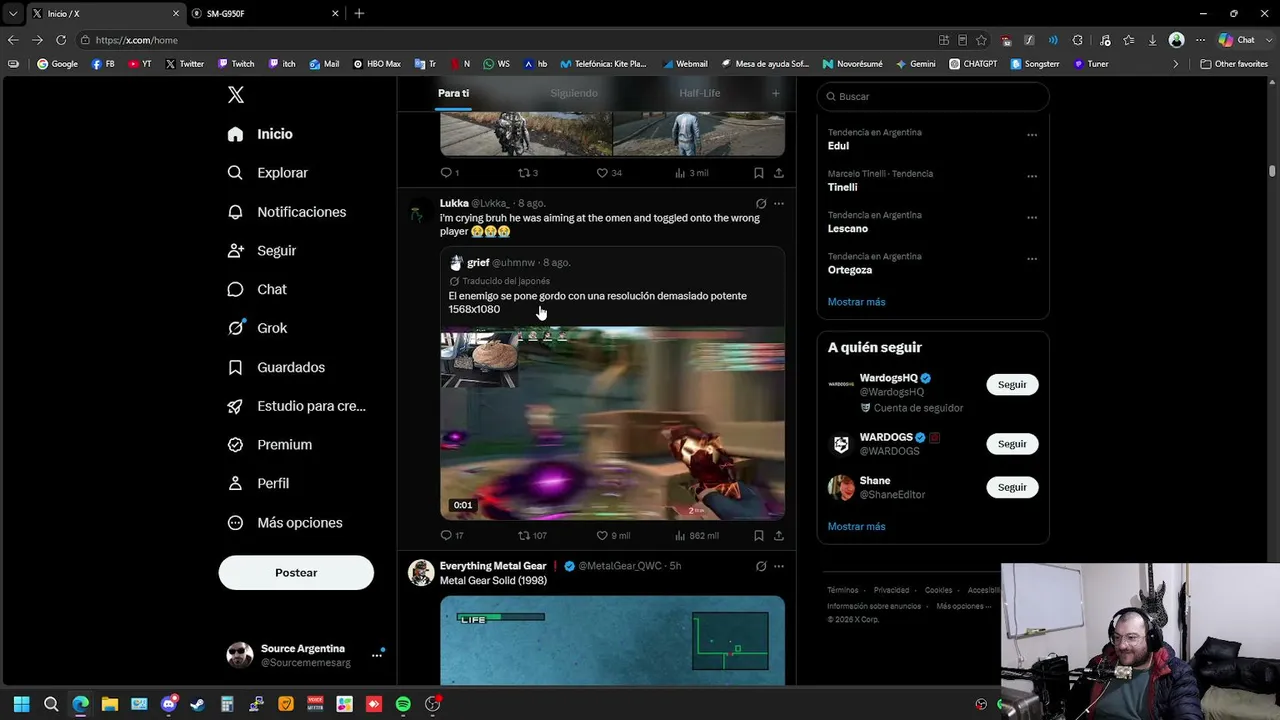Open Guardados bookmarks page
The height and width of the screenshot is (720, 1280).
pyautogui.click(x=276, y=367)
